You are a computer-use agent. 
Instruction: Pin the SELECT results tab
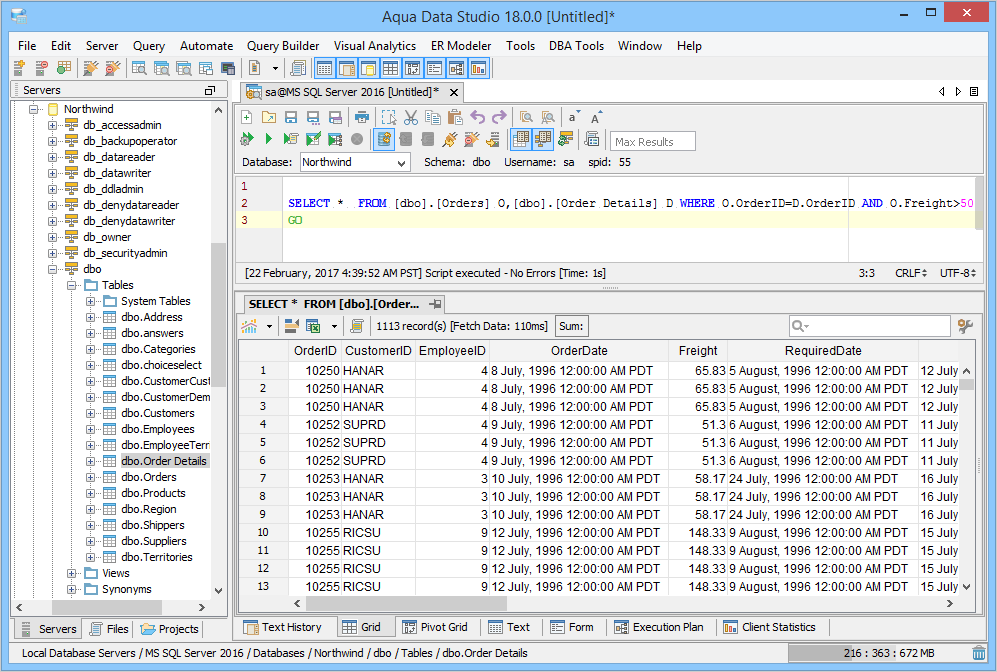[435, 304]
